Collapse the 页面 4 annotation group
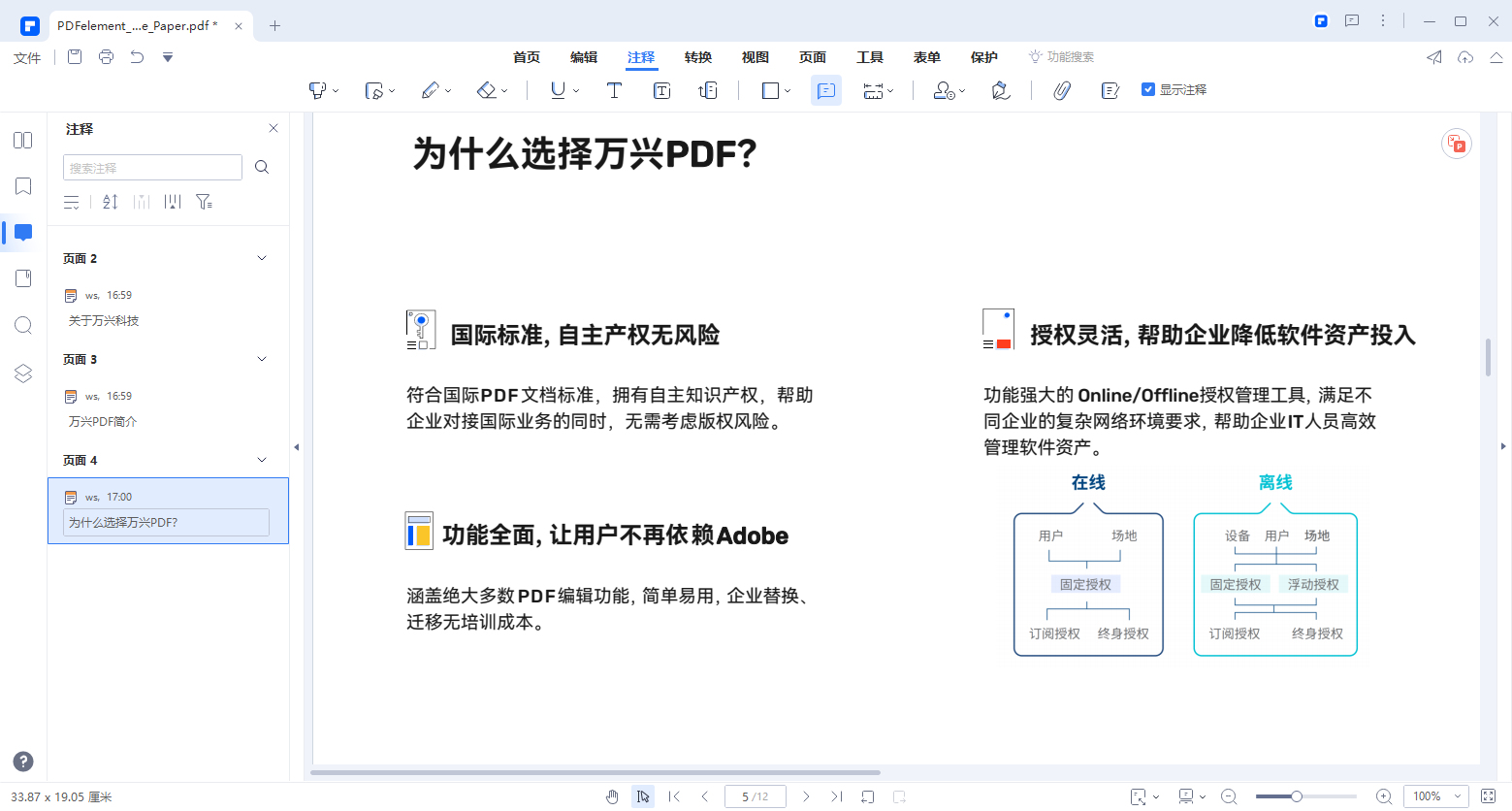Image resolution: width=1512 pixels, height=811 pixels. 261,460
